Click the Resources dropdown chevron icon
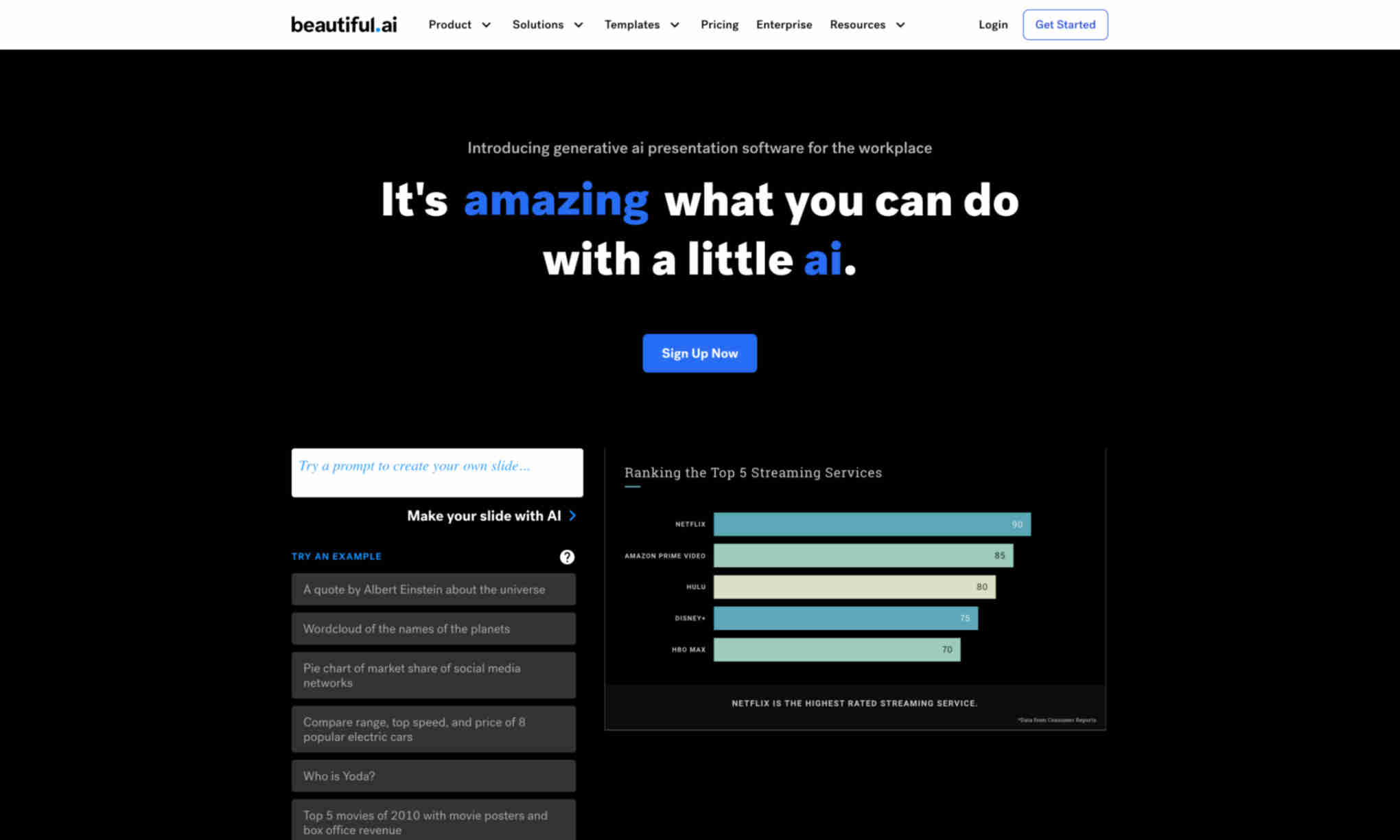The height and width of the screenshot is (840, 1400). click(x=900, y=24)
